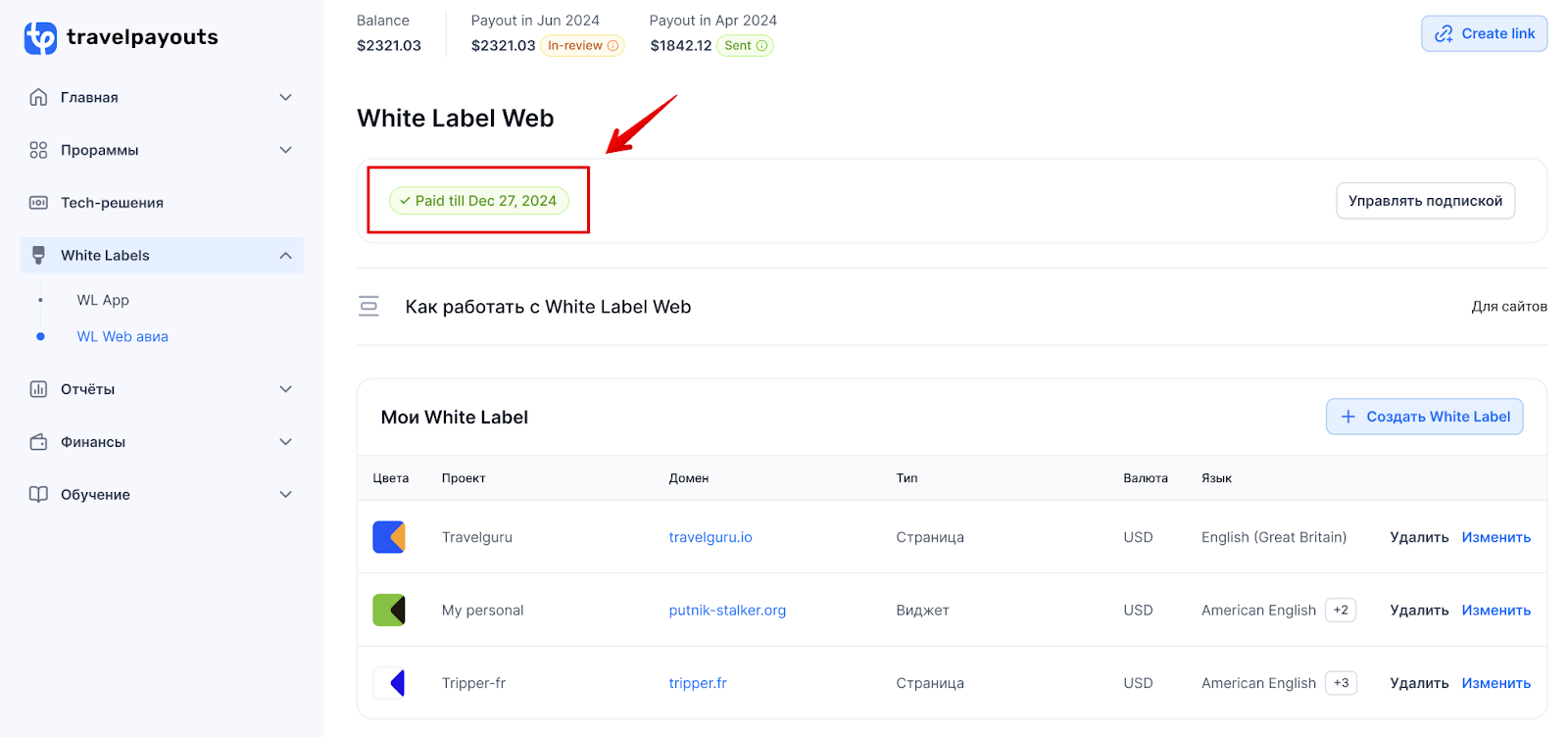Click the Payout in Apr 2024 amount $1842.12

tap(681, 45)
